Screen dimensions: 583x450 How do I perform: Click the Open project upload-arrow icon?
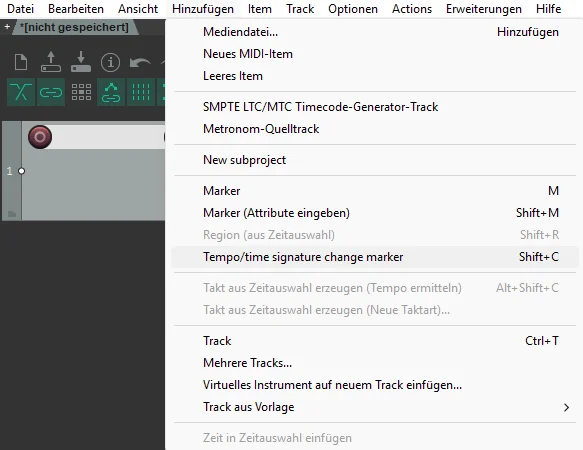pos(51,62)
